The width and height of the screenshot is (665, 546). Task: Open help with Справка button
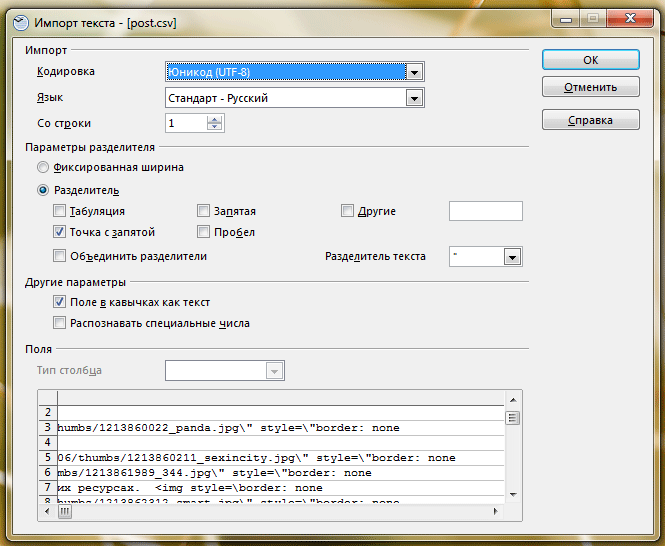point(590,120)
